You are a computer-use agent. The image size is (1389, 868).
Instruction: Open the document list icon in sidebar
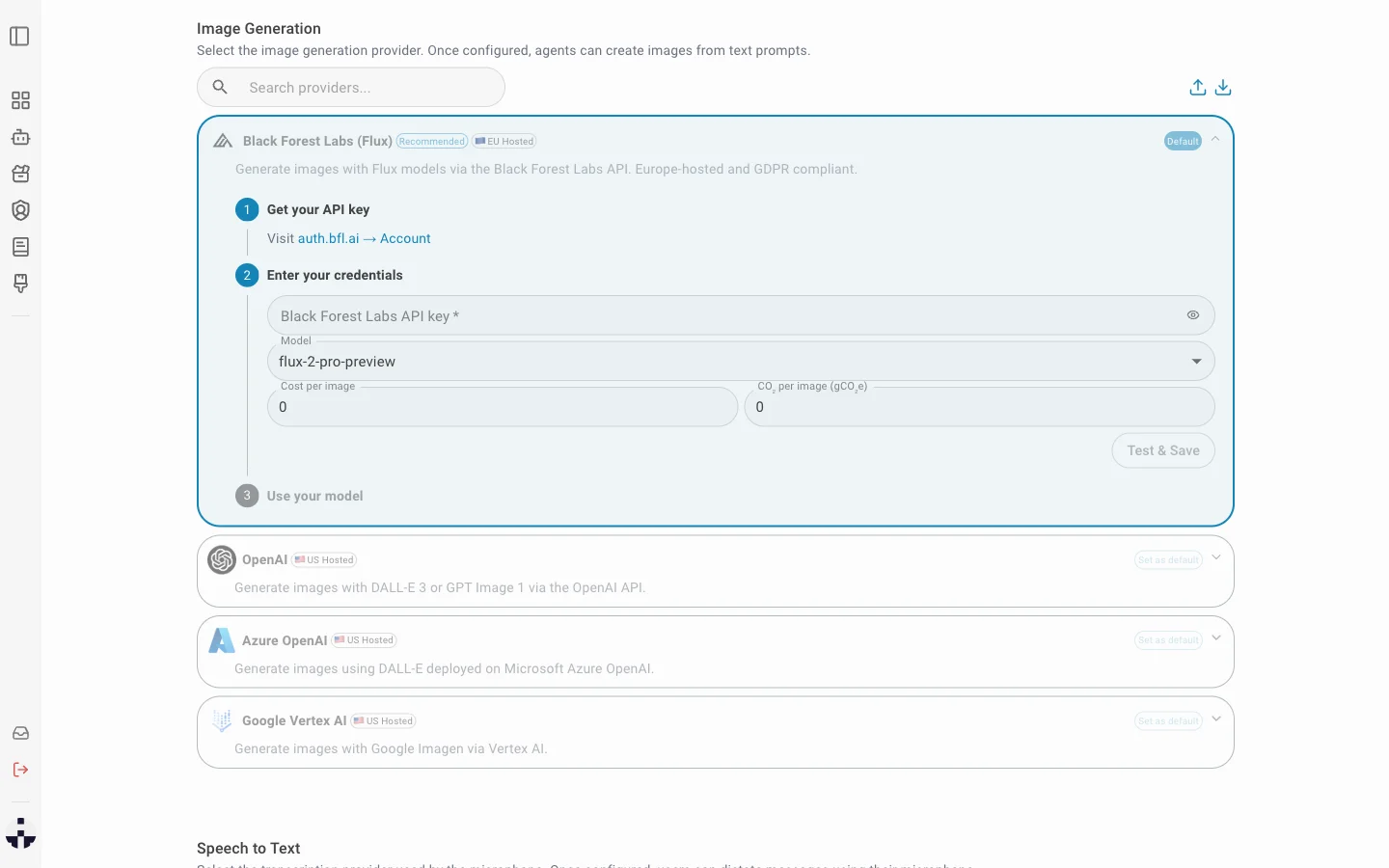[x=20, y=247]
